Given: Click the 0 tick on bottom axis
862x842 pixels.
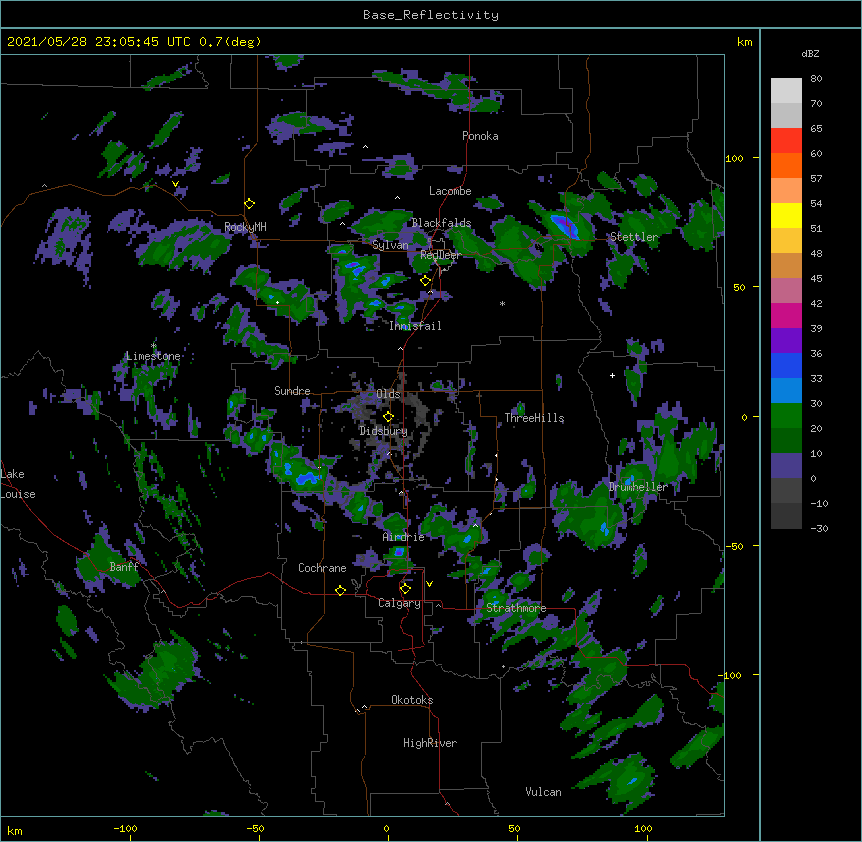Looking at the screenshot, I should [386, 828].
